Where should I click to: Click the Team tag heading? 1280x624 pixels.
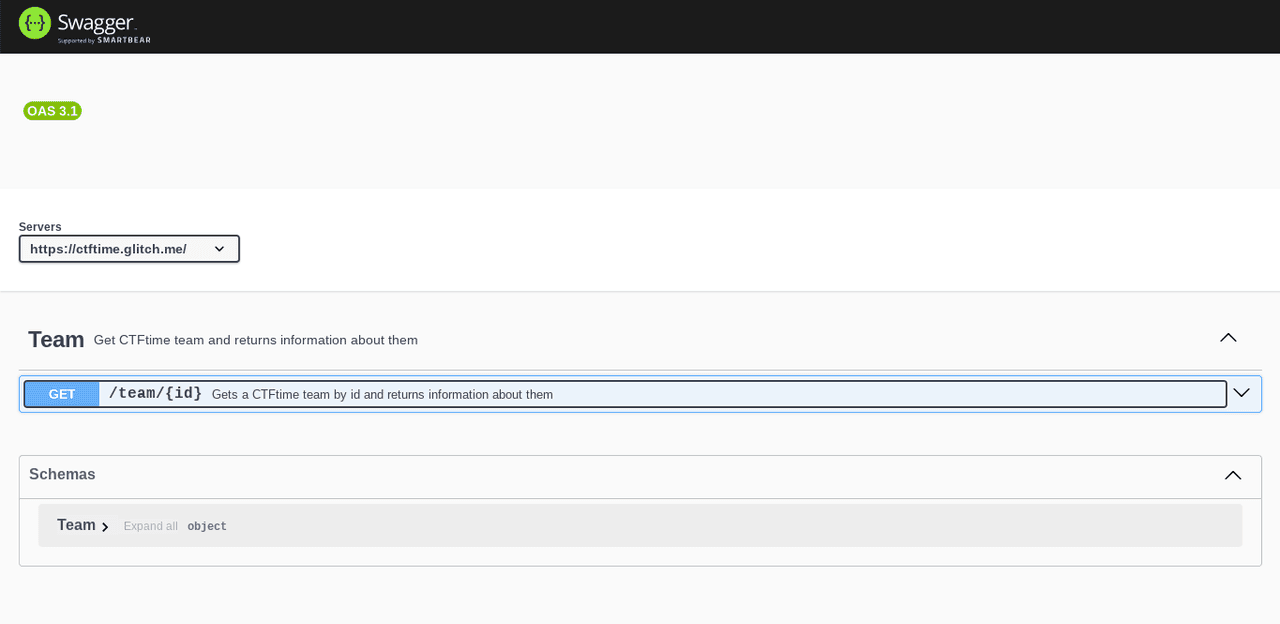(56, 340)
